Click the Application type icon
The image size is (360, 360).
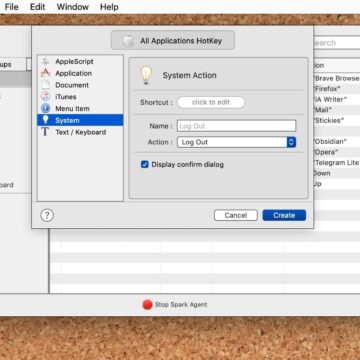(x=45, y=73)
